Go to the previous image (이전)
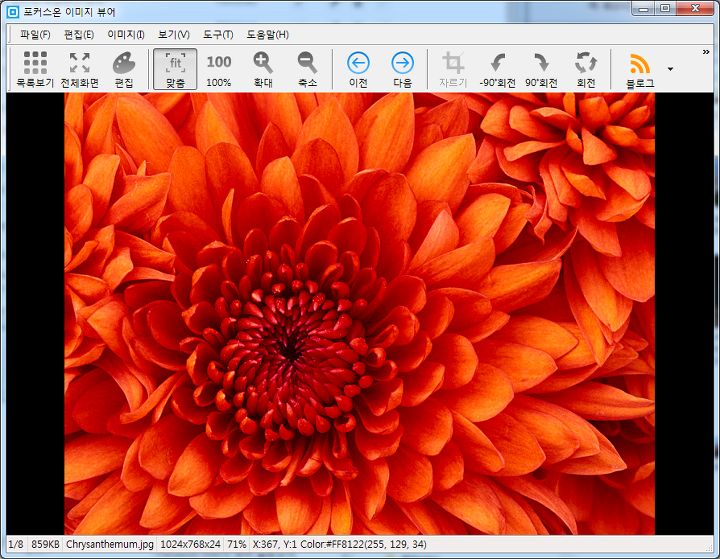Screen dimensions: 720x559 pyautogui.click(x=358, y=69)
